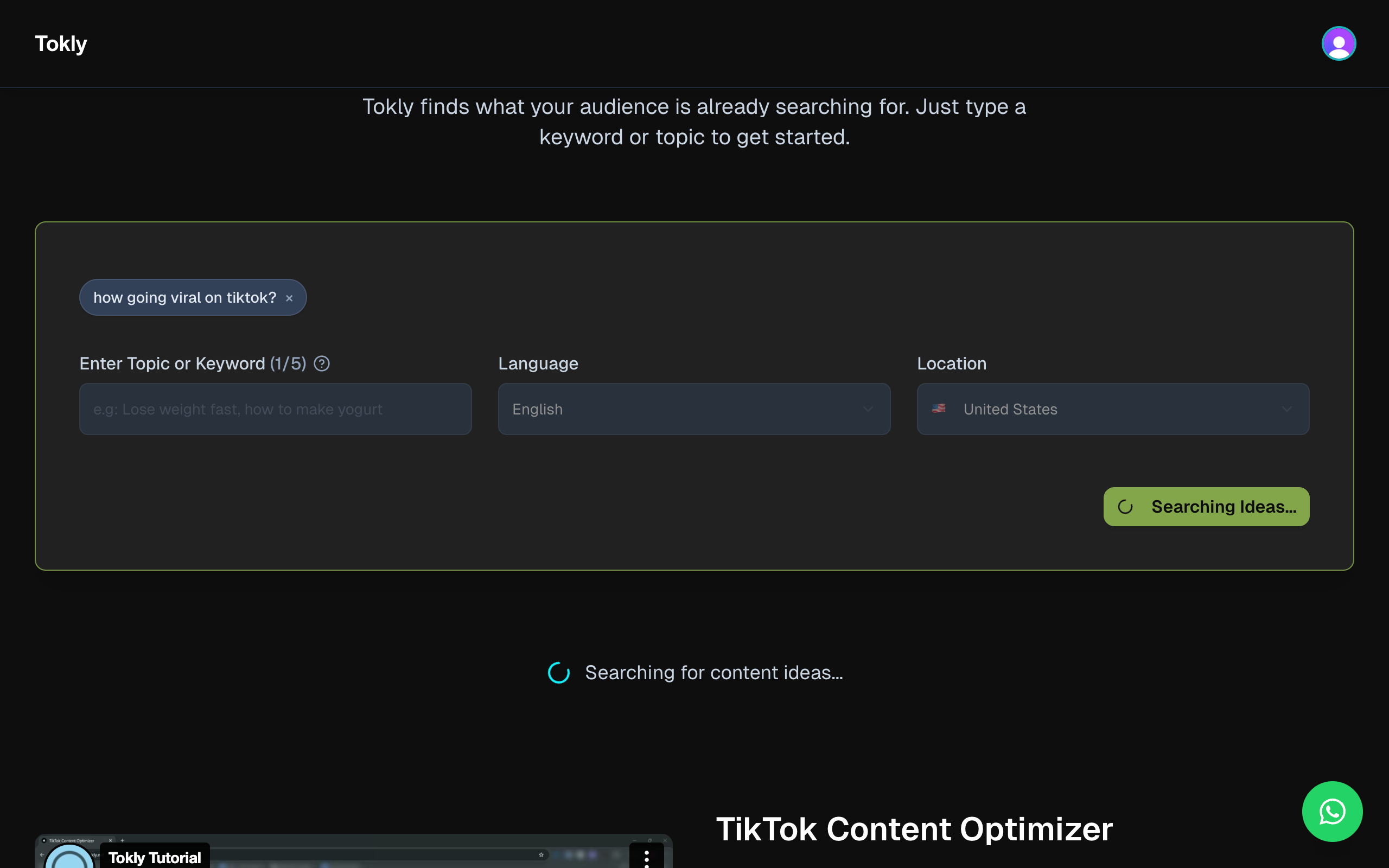
Task: Click the Location field label
Action: pos(952,363)
